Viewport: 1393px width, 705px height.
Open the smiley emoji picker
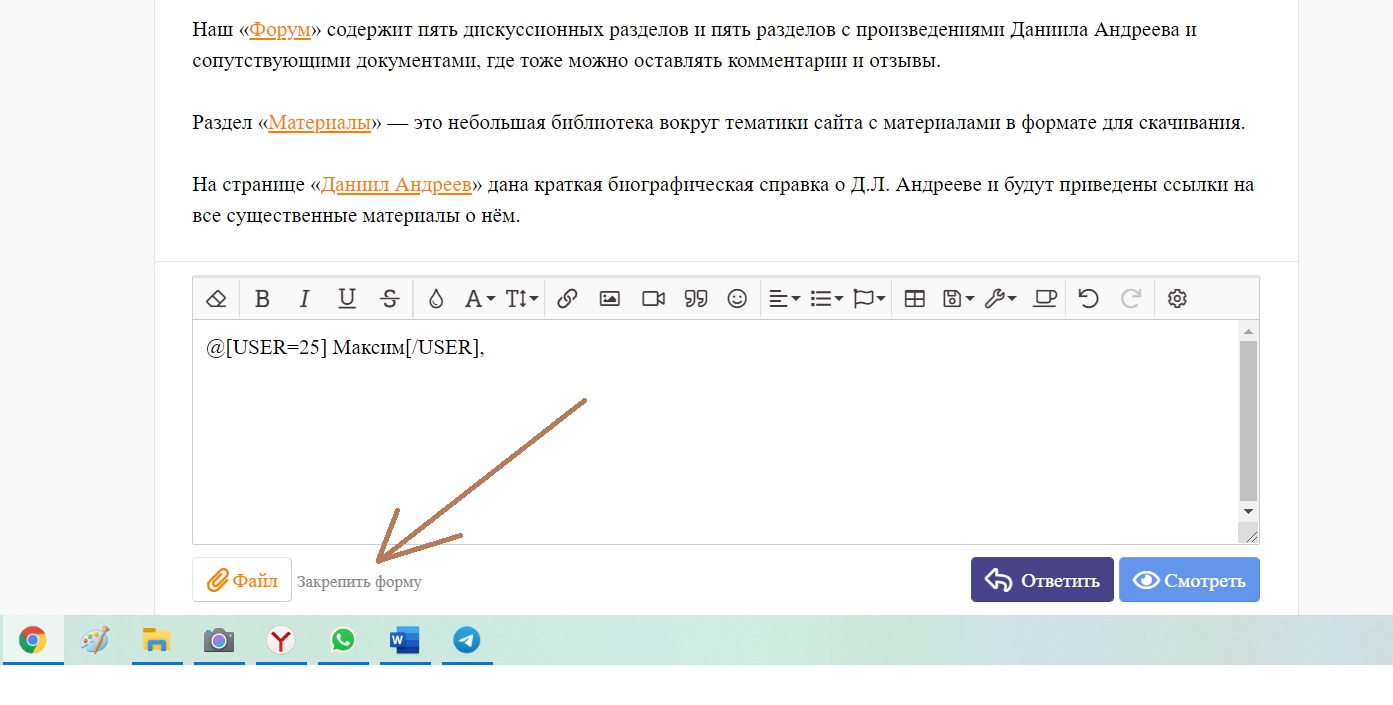737,298
